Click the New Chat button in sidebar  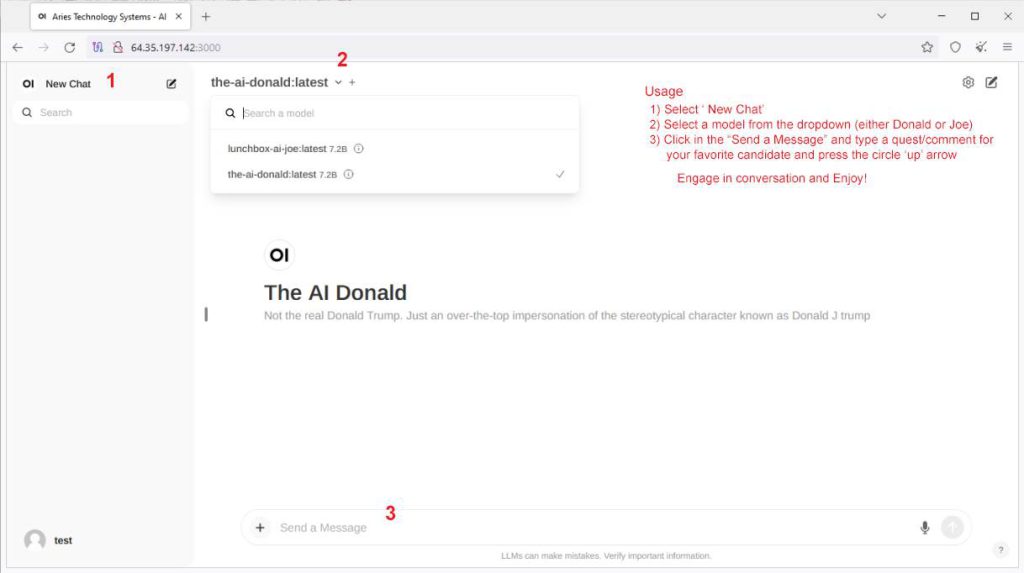(x=67, y=84)
